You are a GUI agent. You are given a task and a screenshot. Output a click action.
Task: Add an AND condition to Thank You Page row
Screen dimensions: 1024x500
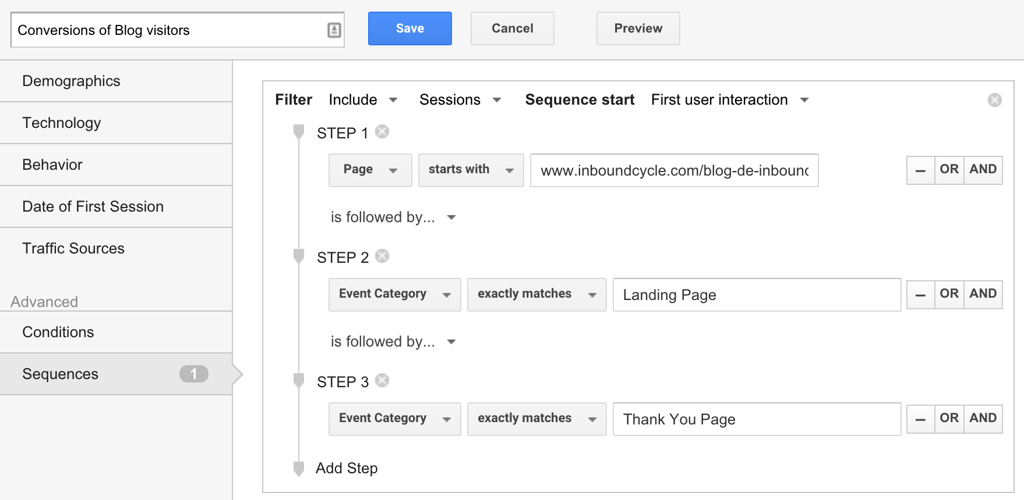[984, 418]
